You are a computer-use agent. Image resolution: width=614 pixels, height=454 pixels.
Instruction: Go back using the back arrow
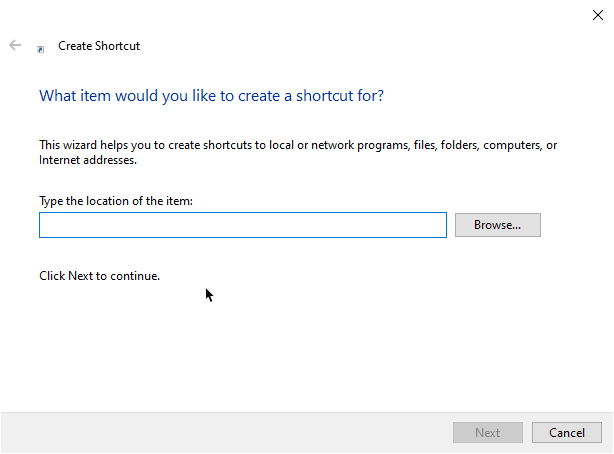click(x=15, y=46)
